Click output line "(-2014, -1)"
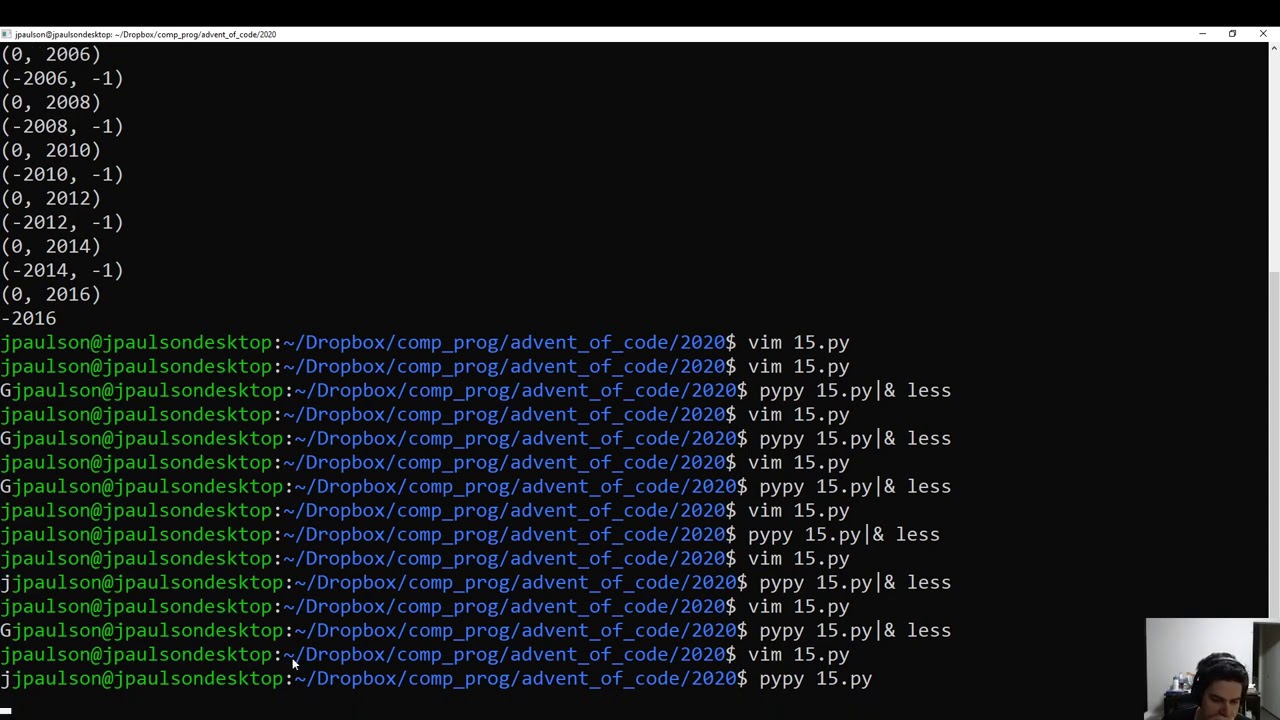 pyautogui.click(x=62, y=270)
